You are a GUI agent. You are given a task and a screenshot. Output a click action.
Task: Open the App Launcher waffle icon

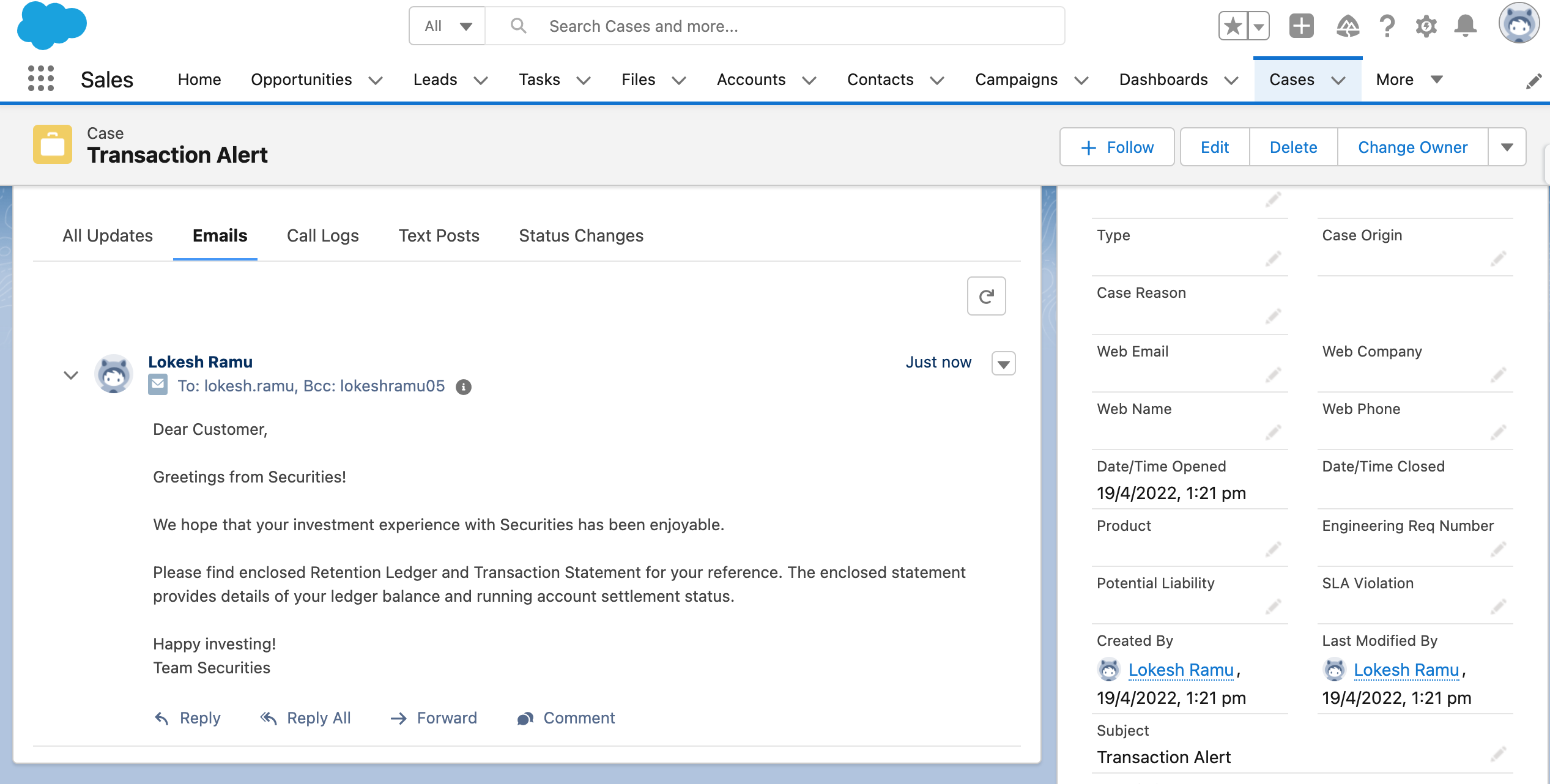(40, 79)
